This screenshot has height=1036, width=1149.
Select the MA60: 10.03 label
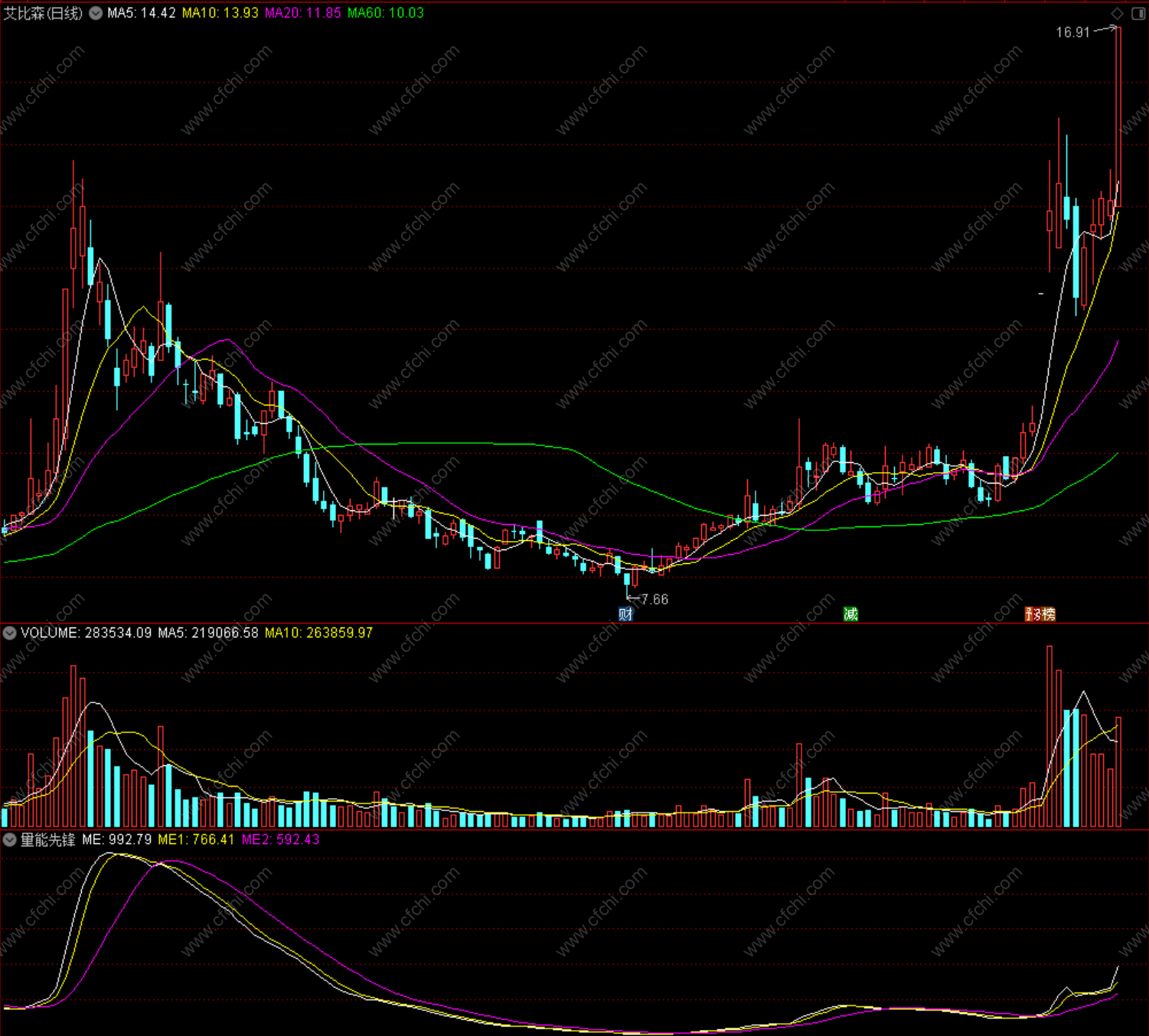tap(386, 13)
